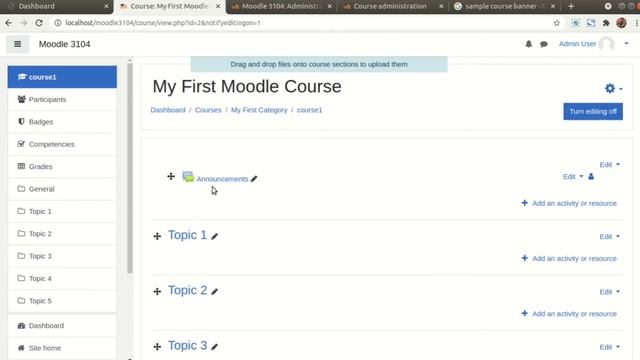Image resolution: width=640 pixels, height=360 pixels.
Task: Jump to Topic 2 in side navigation
Action: click(x=62, y=234)
